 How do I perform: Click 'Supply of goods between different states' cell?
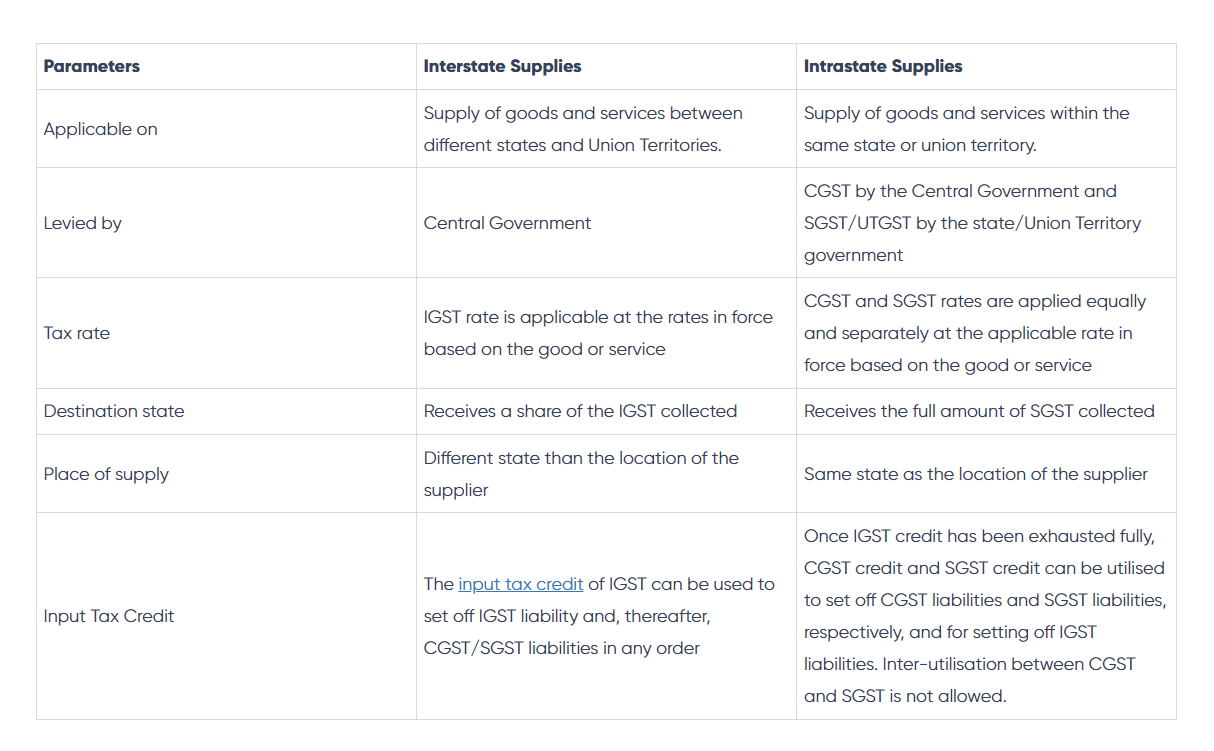point(582,129)
